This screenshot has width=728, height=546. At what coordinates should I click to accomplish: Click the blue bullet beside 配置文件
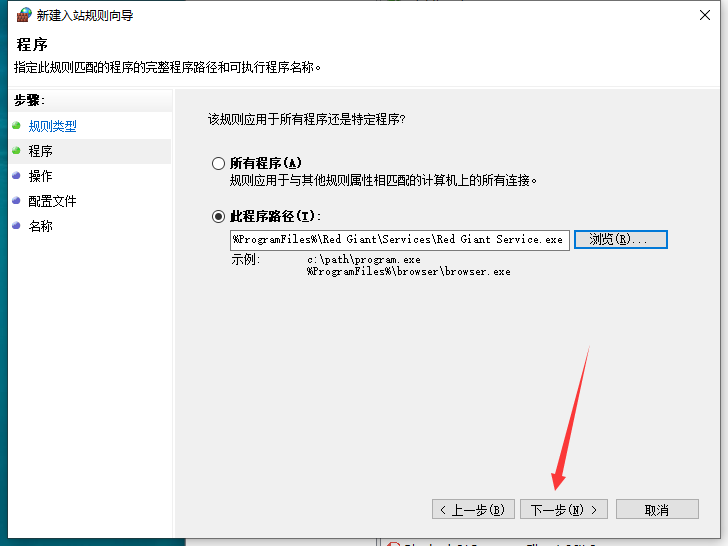tap(15, 201)
